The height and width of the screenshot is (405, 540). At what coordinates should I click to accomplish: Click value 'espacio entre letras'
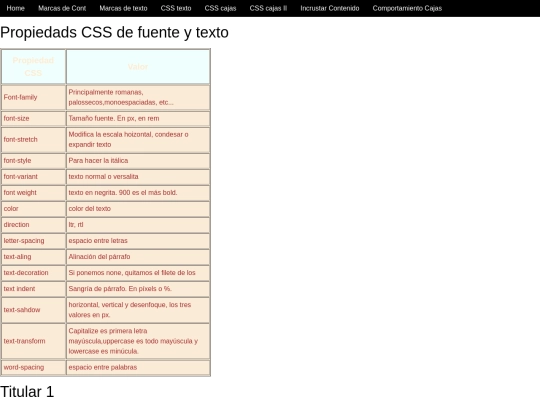point(138,241)
